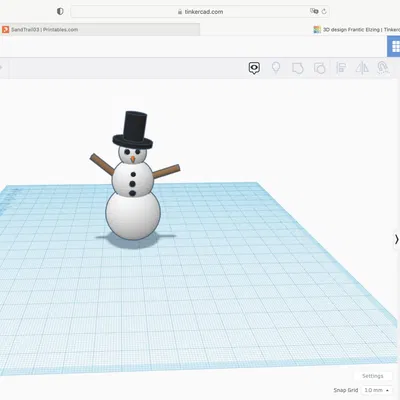Image resolution: width=400 pixels, height=400 pixels.
Task: Click the Group shapes icon
Action: (298, 68)
